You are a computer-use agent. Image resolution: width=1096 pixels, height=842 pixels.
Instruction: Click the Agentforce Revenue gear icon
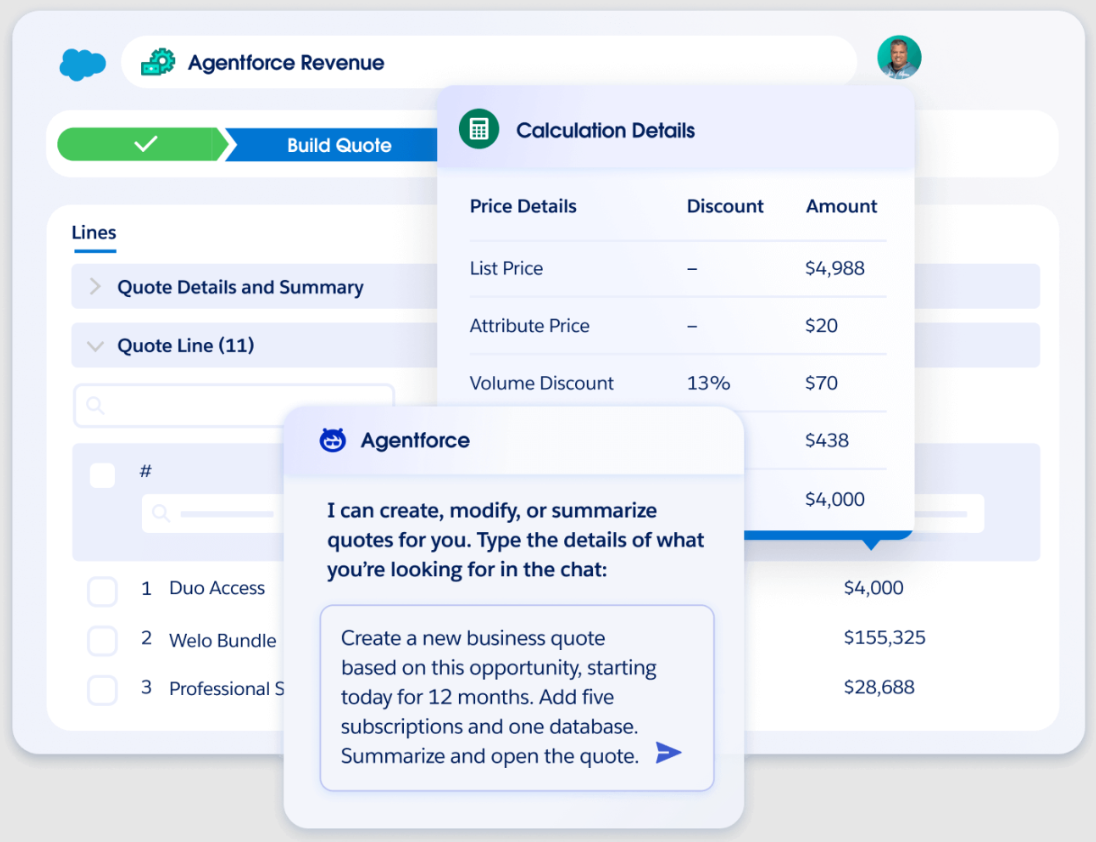158,62
